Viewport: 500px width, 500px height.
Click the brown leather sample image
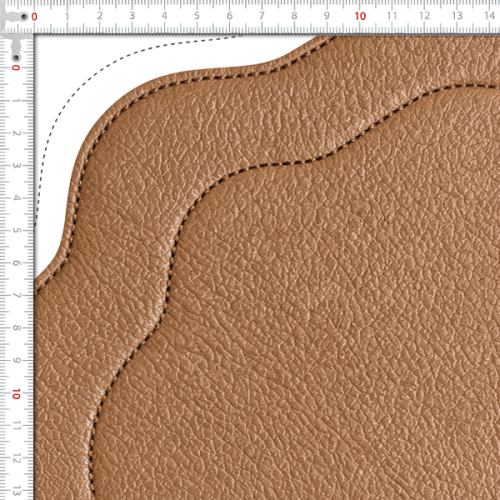pos(267,267)
